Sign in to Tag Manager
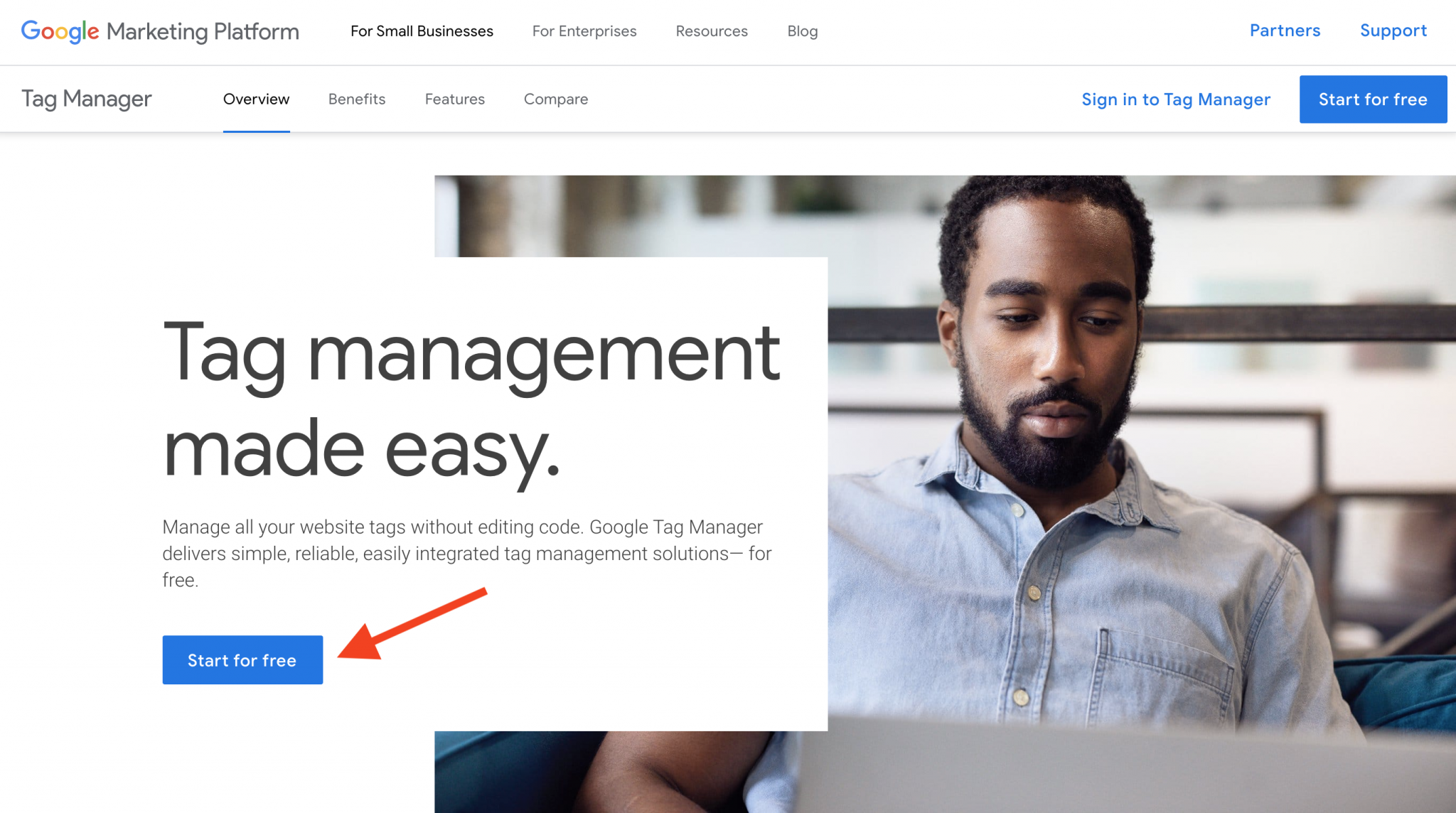1456x813 pixels. 1176,99
